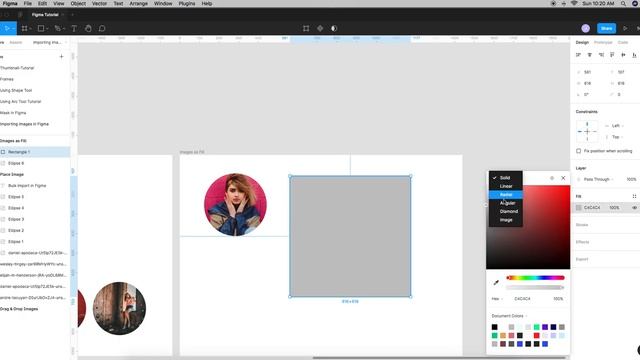Click the fill styles four-dot icon
Screen dimensions: 640x360
pyautogui.click(x=634, y=196)
